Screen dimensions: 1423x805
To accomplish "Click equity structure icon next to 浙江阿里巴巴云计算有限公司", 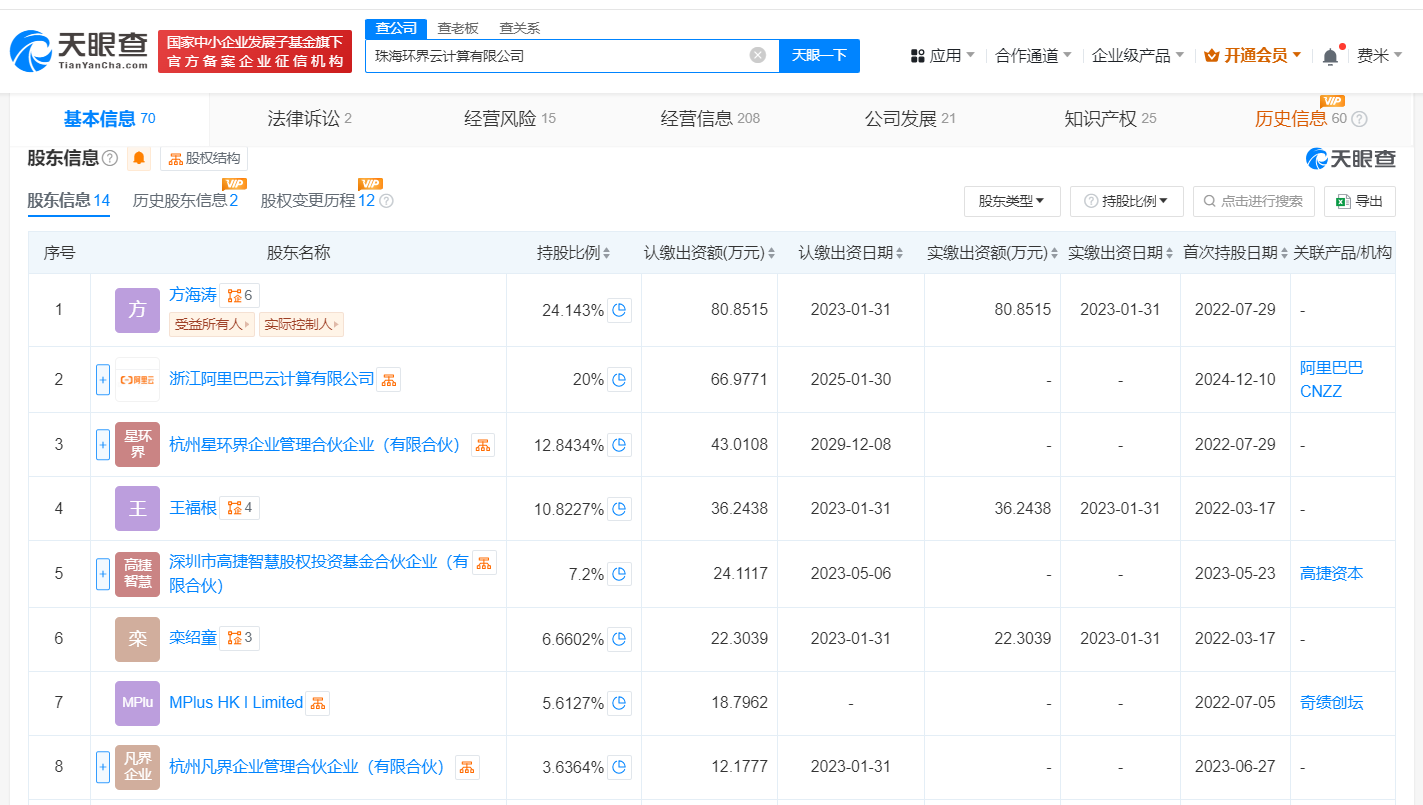I will [389, 380].
